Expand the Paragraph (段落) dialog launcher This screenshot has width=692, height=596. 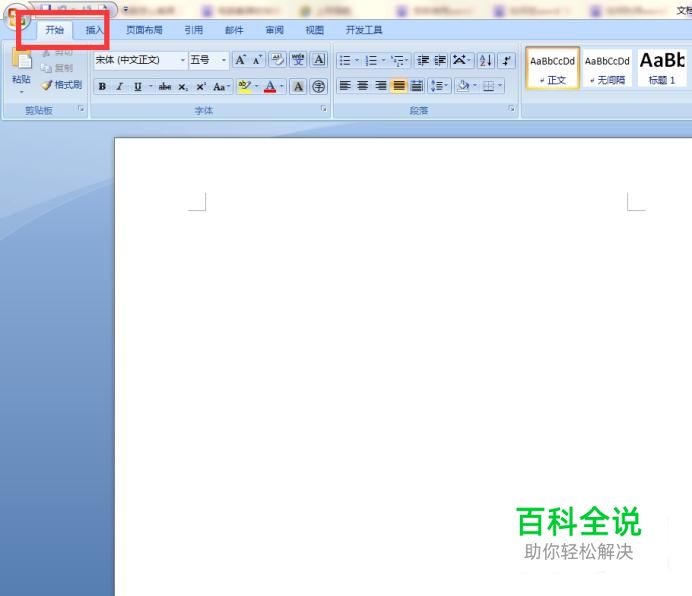click(x=511, y=108)
